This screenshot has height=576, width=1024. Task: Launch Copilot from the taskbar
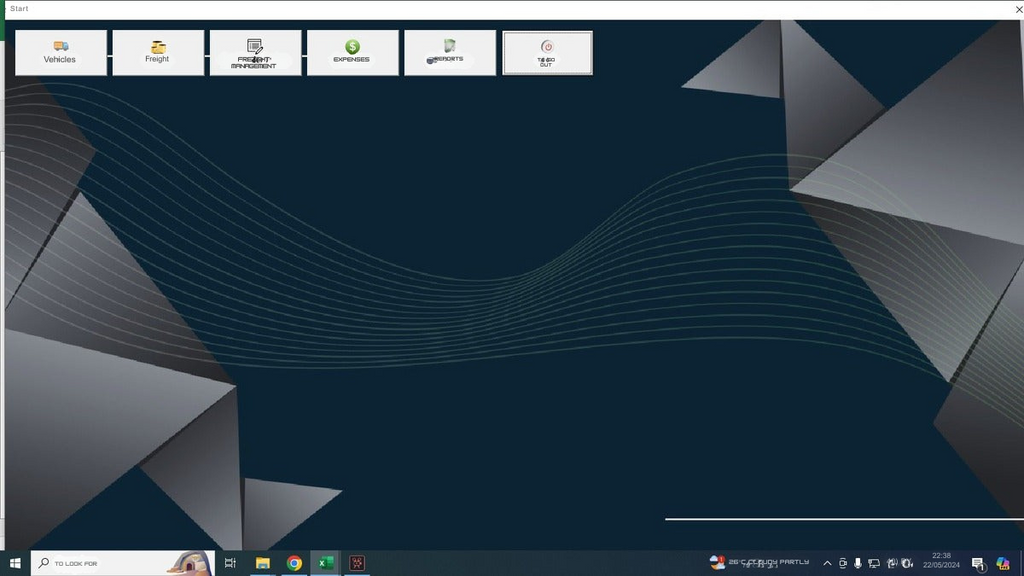pos(1002,563)
